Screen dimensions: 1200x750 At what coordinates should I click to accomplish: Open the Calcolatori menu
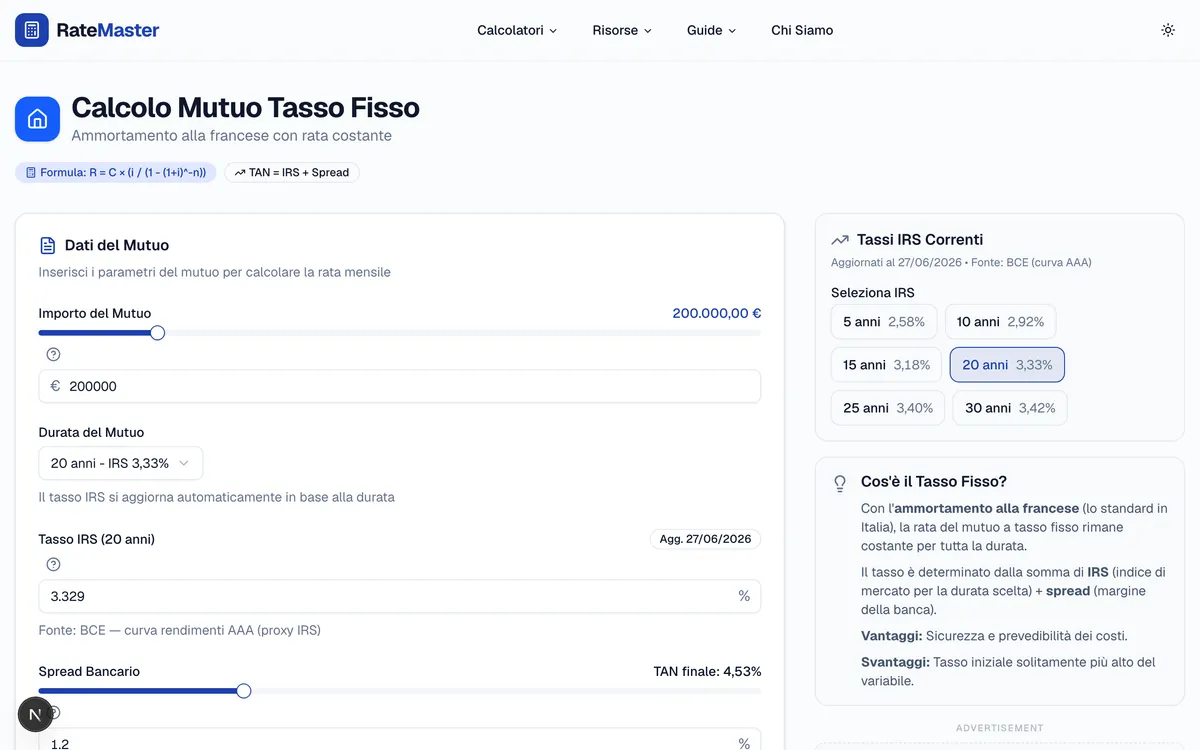[x=517, y=30]
